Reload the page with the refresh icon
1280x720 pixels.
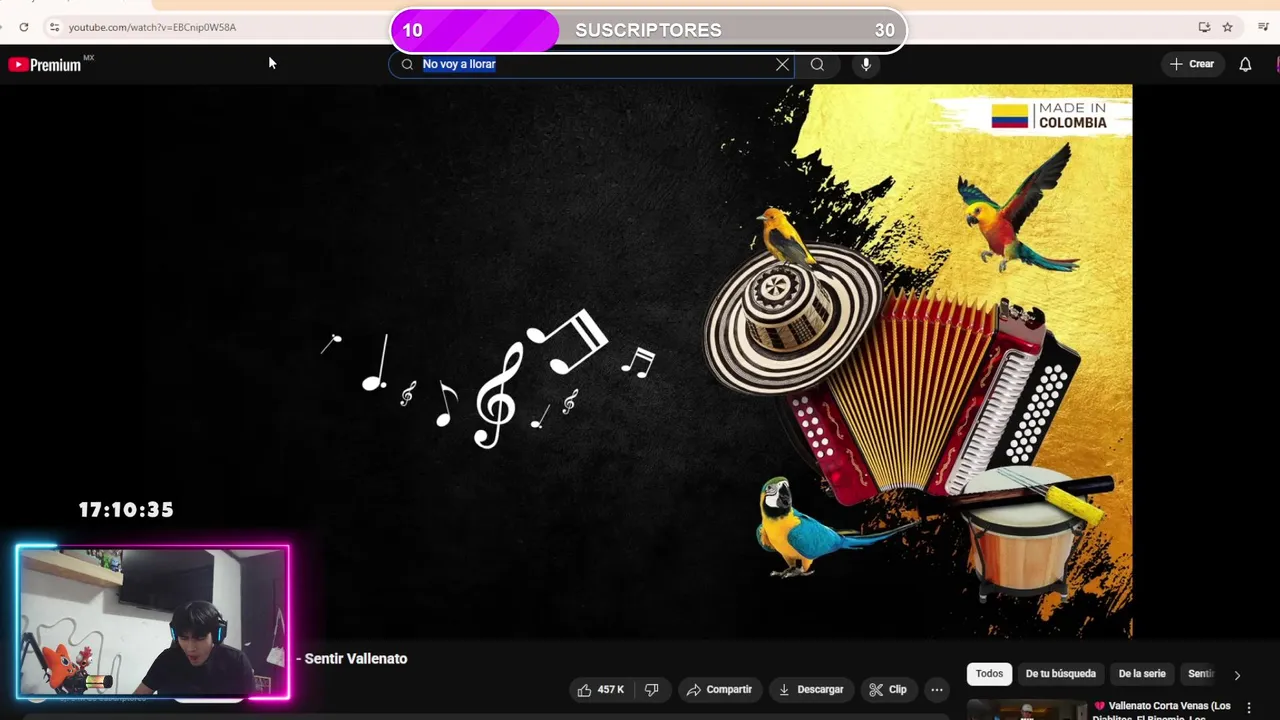pyautogui.click(x=23, y=27)
